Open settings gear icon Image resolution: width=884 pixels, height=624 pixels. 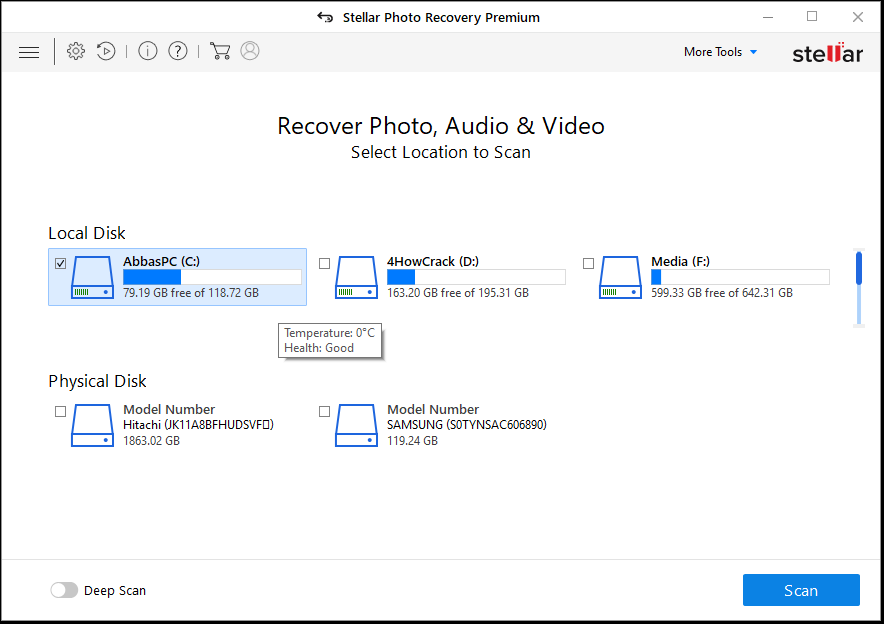pyautogui.click(x=76, y=51)
